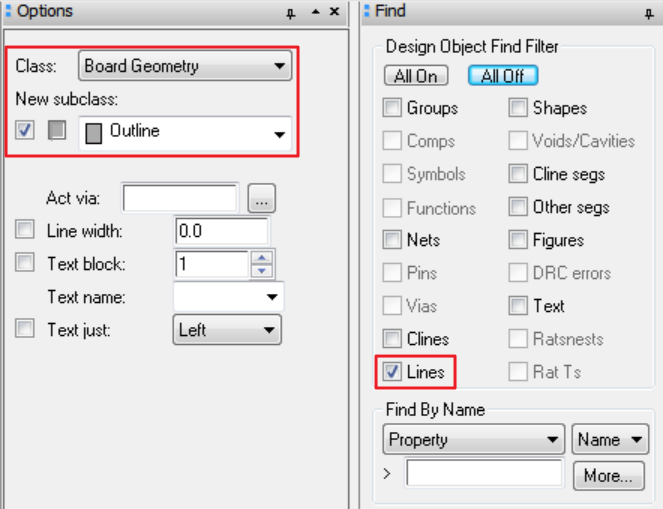Viewport: 663px width, 509px height.
Task: Click the All On button
Action: coord(416,76)
